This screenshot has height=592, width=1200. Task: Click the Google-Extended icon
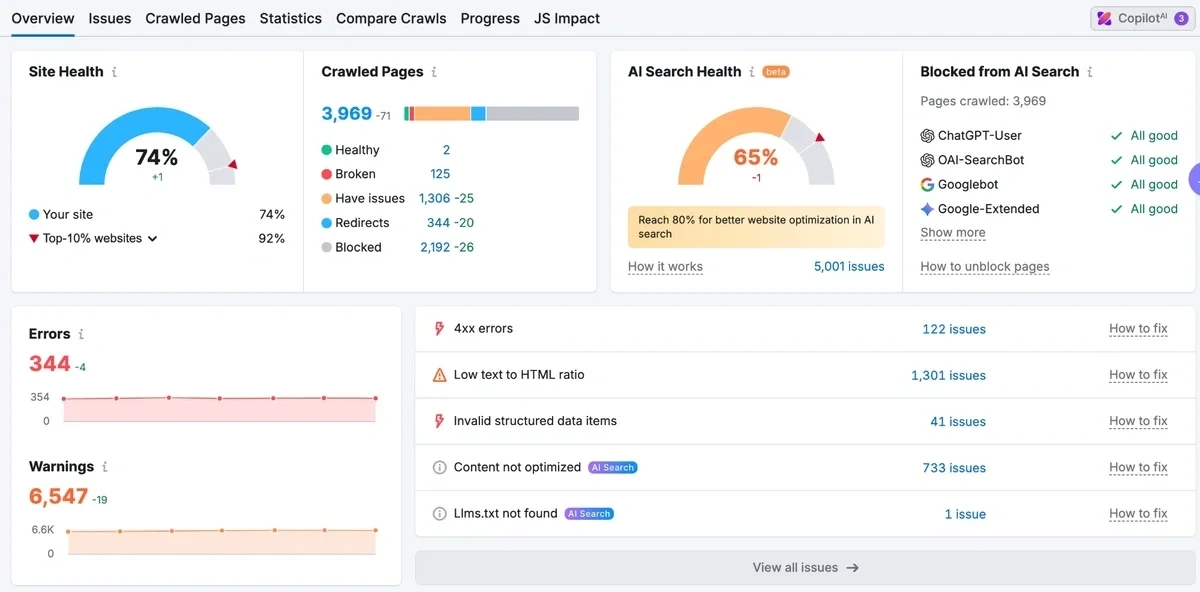929,209
